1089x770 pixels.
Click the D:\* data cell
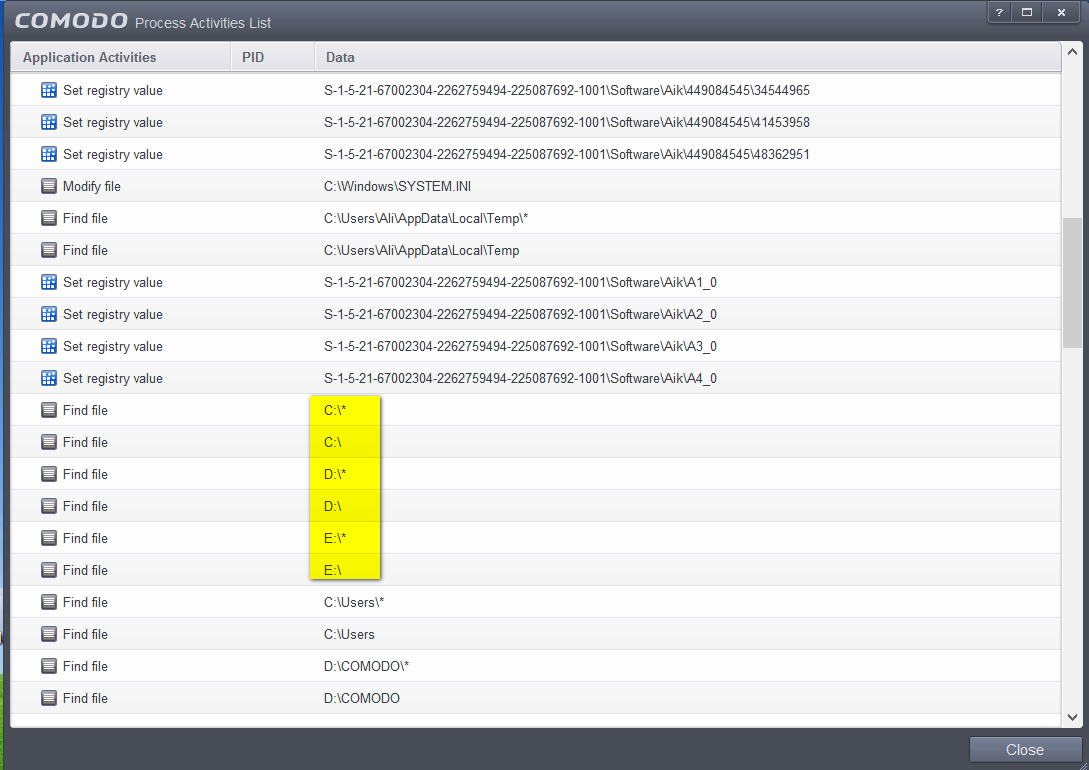pyautogui.click(x=335, y=474)
